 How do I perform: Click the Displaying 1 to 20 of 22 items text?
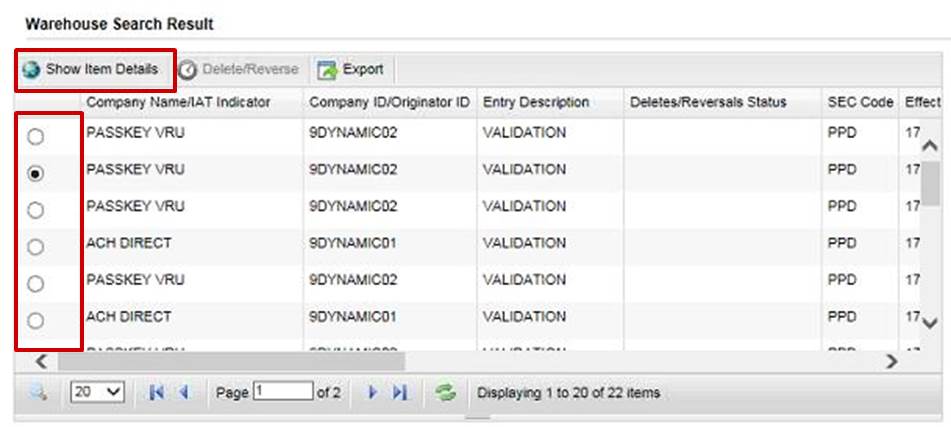pos(568,393)
